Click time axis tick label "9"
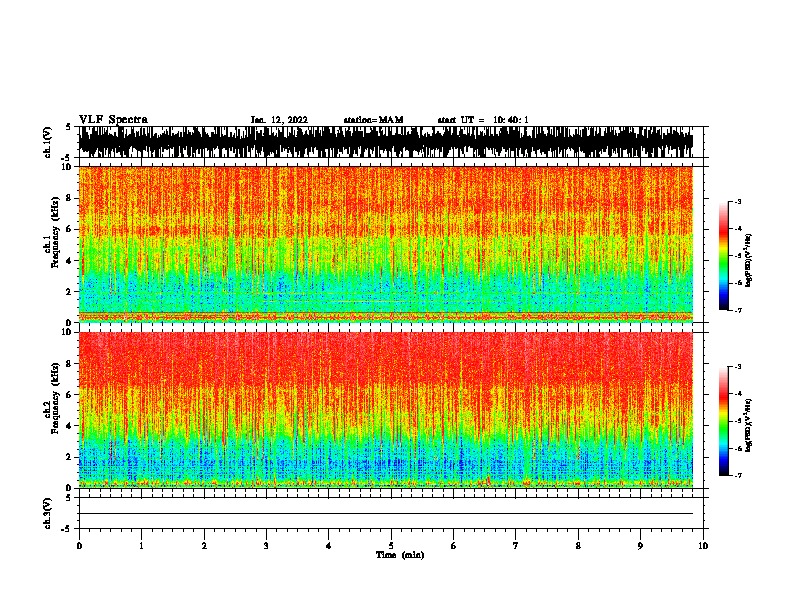 tap(640, 546)
